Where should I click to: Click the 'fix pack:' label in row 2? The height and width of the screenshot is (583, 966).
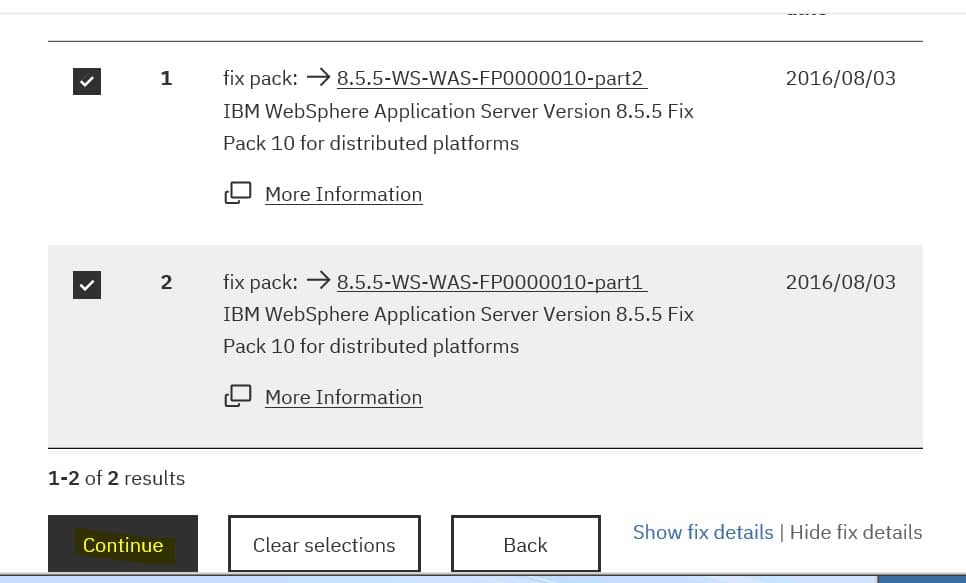(260, 282)
